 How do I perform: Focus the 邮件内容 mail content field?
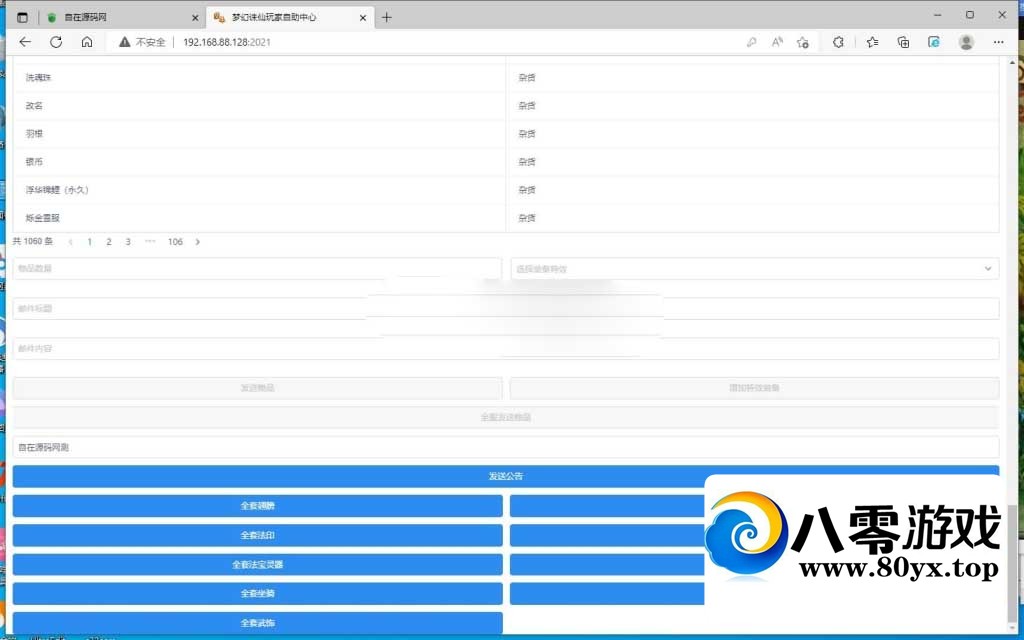click(x=505, y=348)
